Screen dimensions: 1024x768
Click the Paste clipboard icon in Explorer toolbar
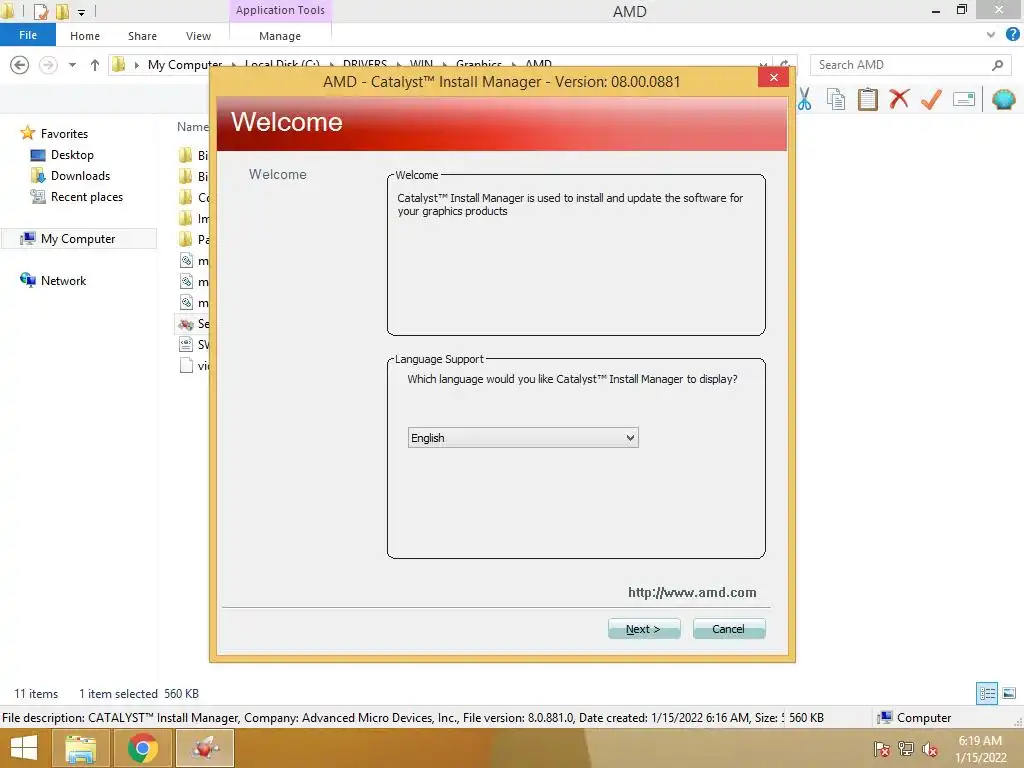point(867,99)
